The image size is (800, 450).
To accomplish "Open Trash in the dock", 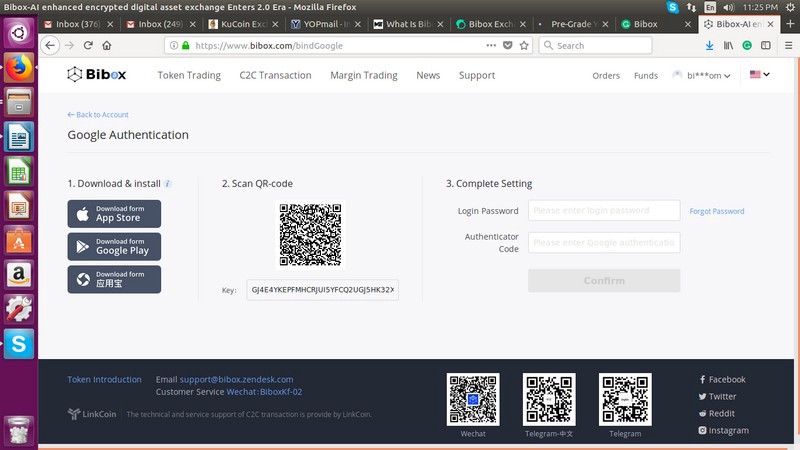I will [19, 430].
